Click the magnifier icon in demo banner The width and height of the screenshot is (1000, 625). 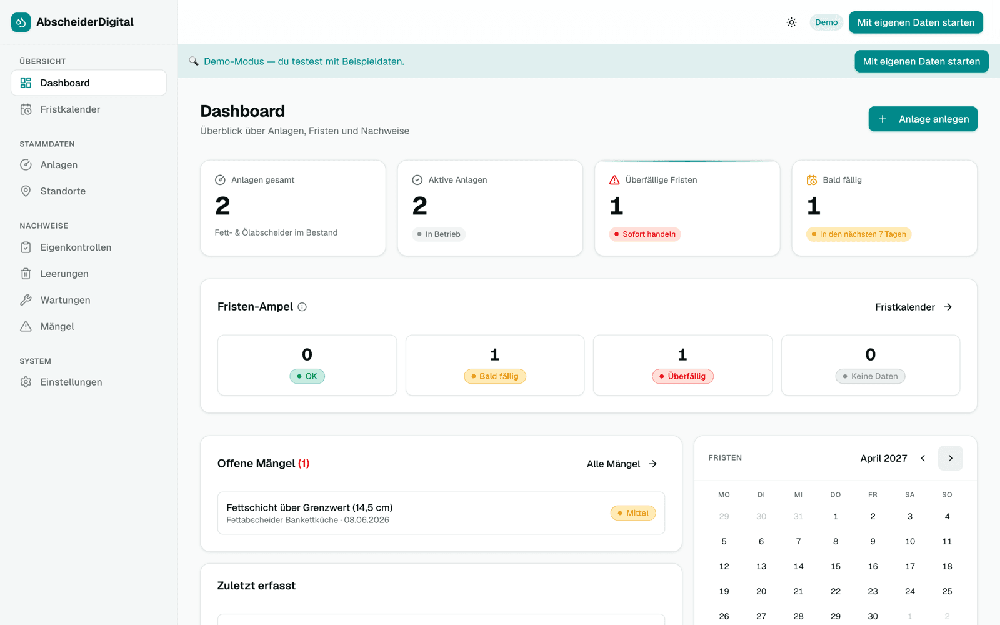coord(193,61)
